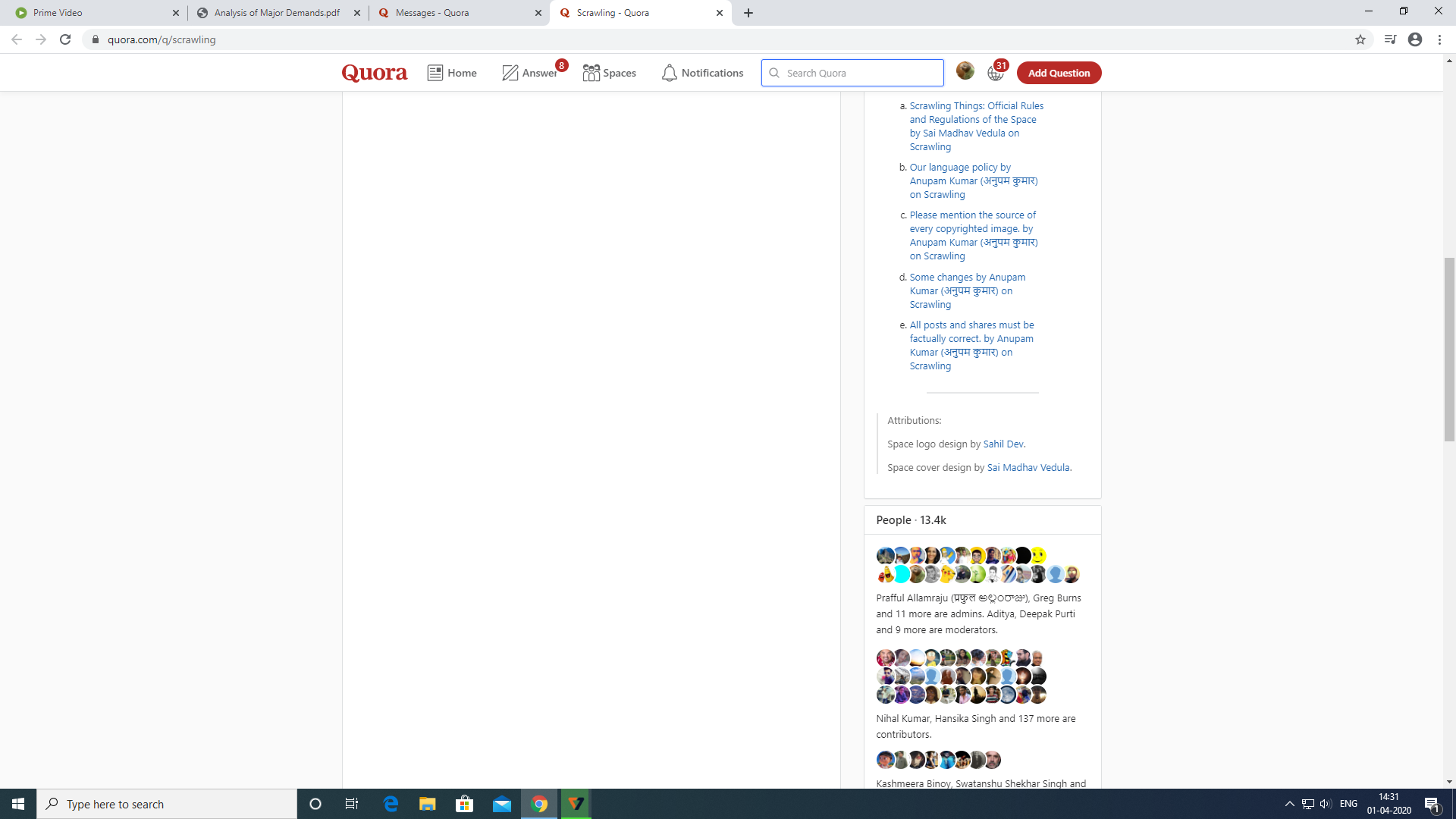Close the Scrawling - Quora tab
This screenshot has width=1456, height=819.
click(720, 13)
